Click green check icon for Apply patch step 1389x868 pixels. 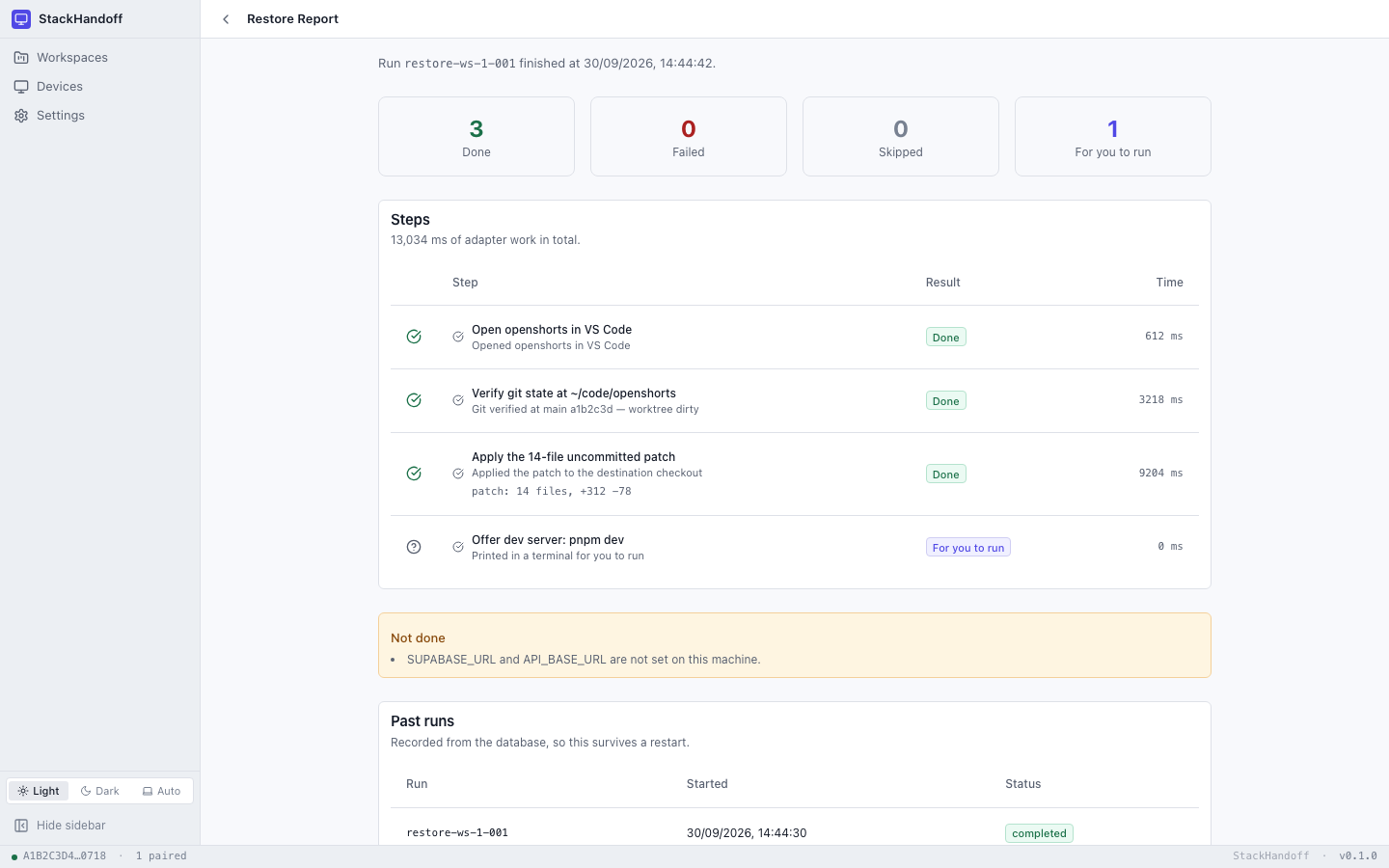coord(414,474)
